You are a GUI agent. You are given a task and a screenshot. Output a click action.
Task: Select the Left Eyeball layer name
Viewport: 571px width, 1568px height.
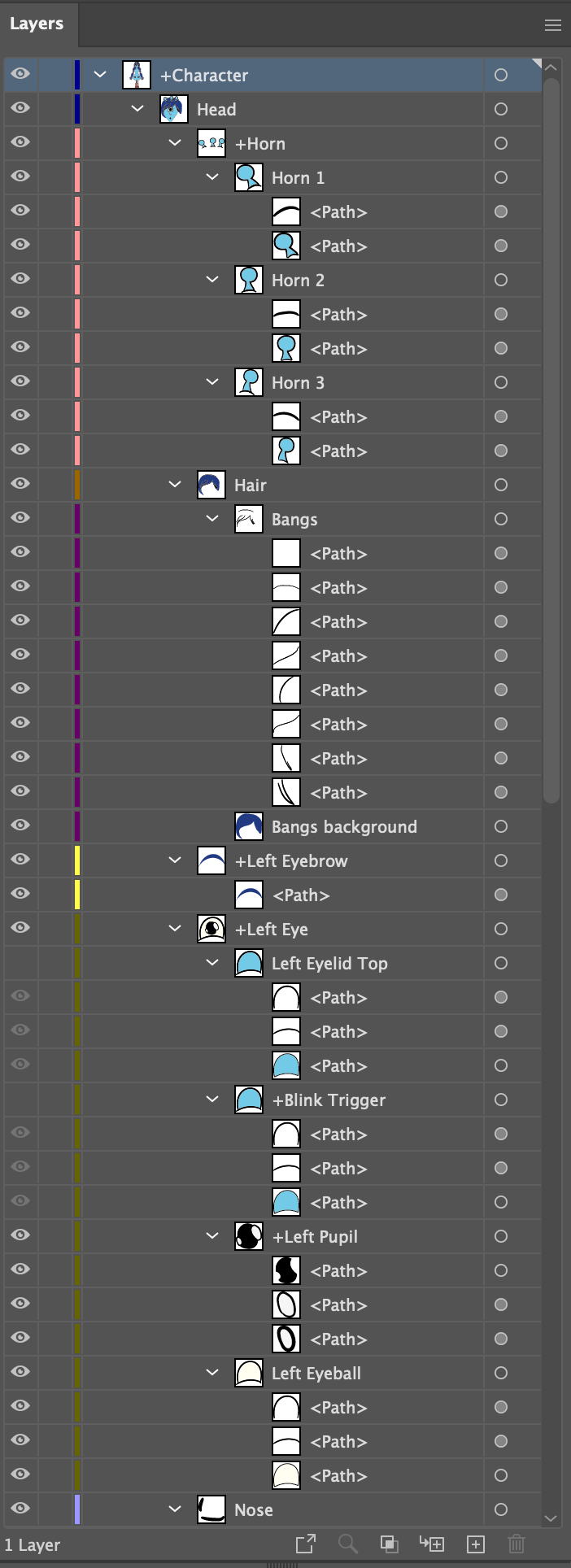coord(316,1373)
